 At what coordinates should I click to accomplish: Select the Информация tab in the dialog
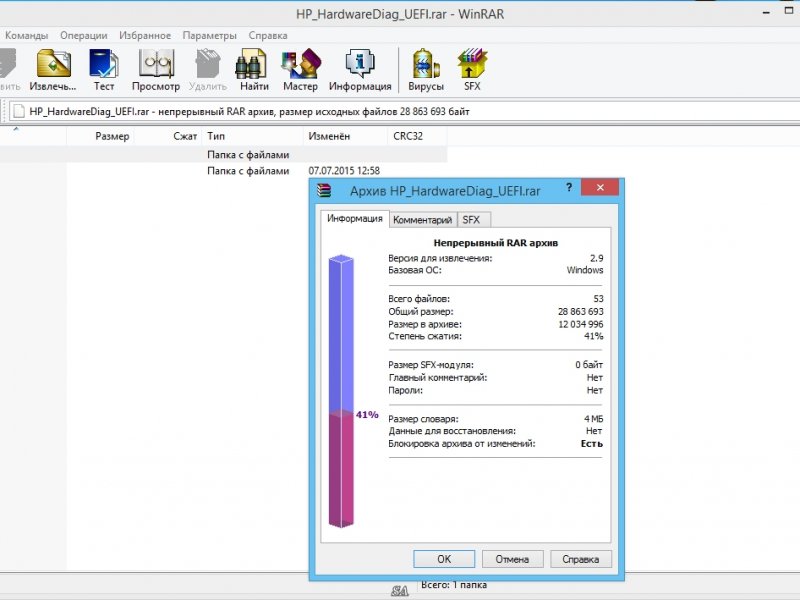355,218
